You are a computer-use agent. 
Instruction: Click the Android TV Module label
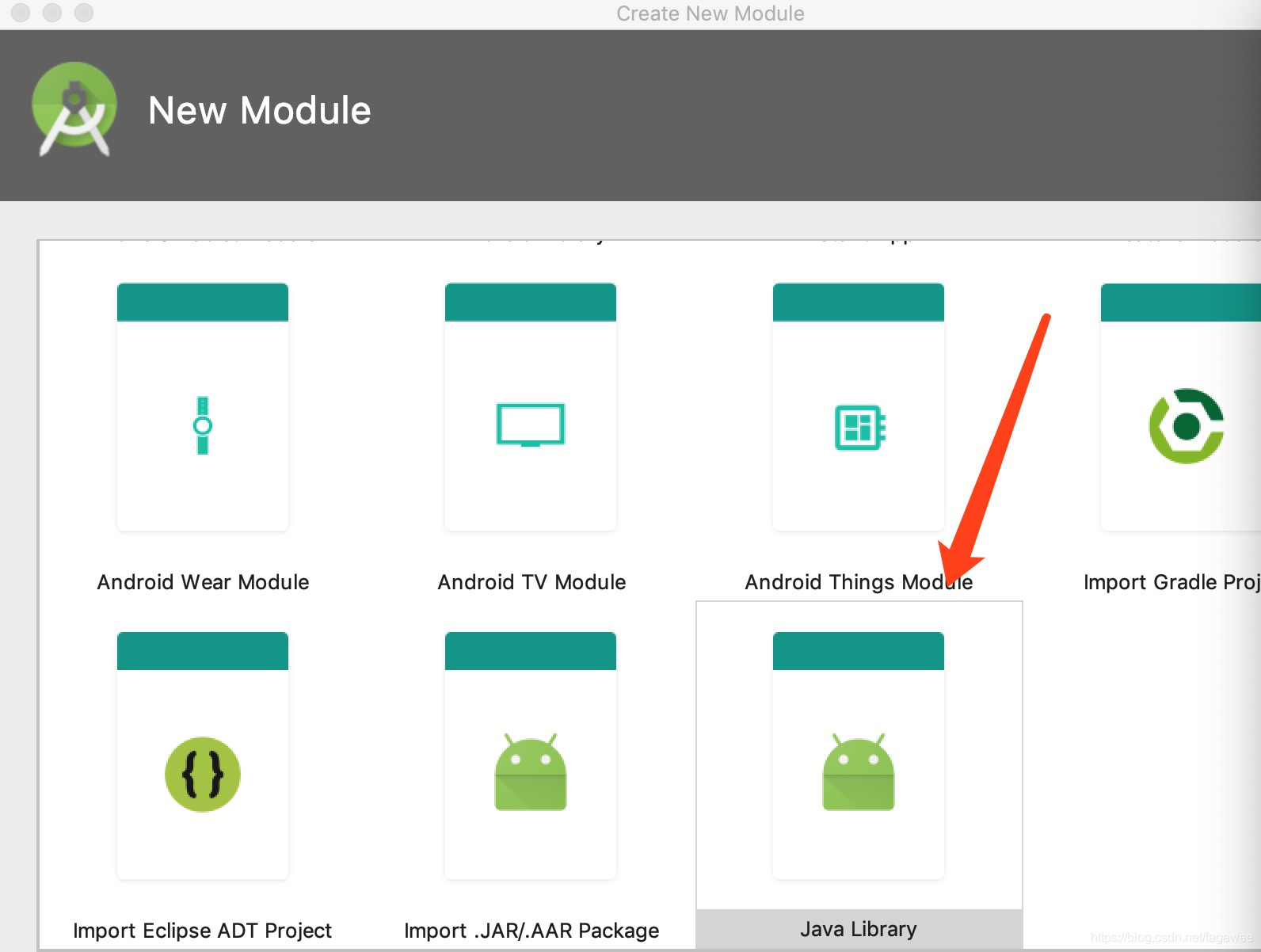tap(531, 582)
